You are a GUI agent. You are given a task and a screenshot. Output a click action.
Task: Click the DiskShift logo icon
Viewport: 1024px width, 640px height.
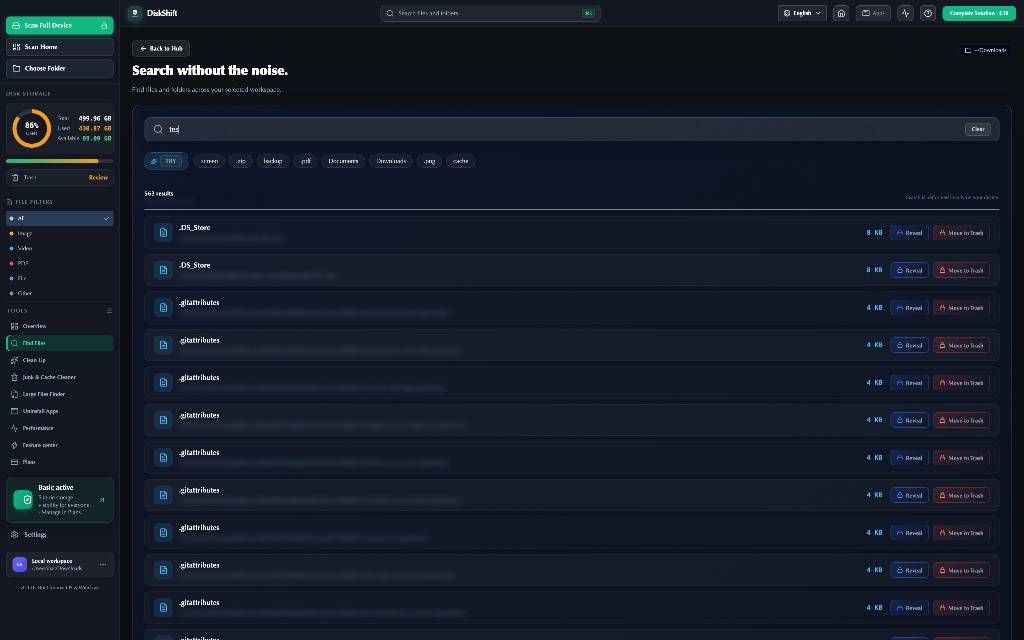point(135,13)
